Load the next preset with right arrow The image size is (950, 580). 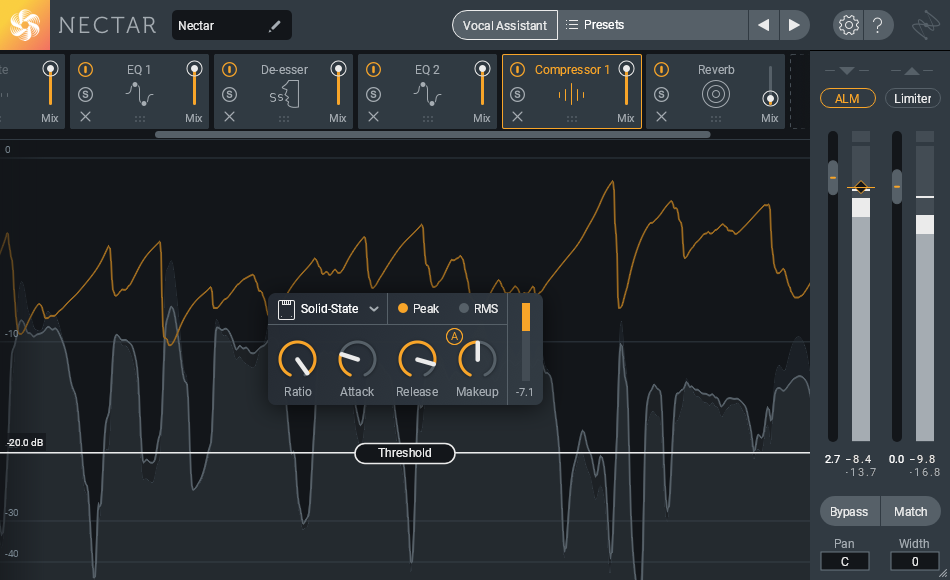point(794,25)
